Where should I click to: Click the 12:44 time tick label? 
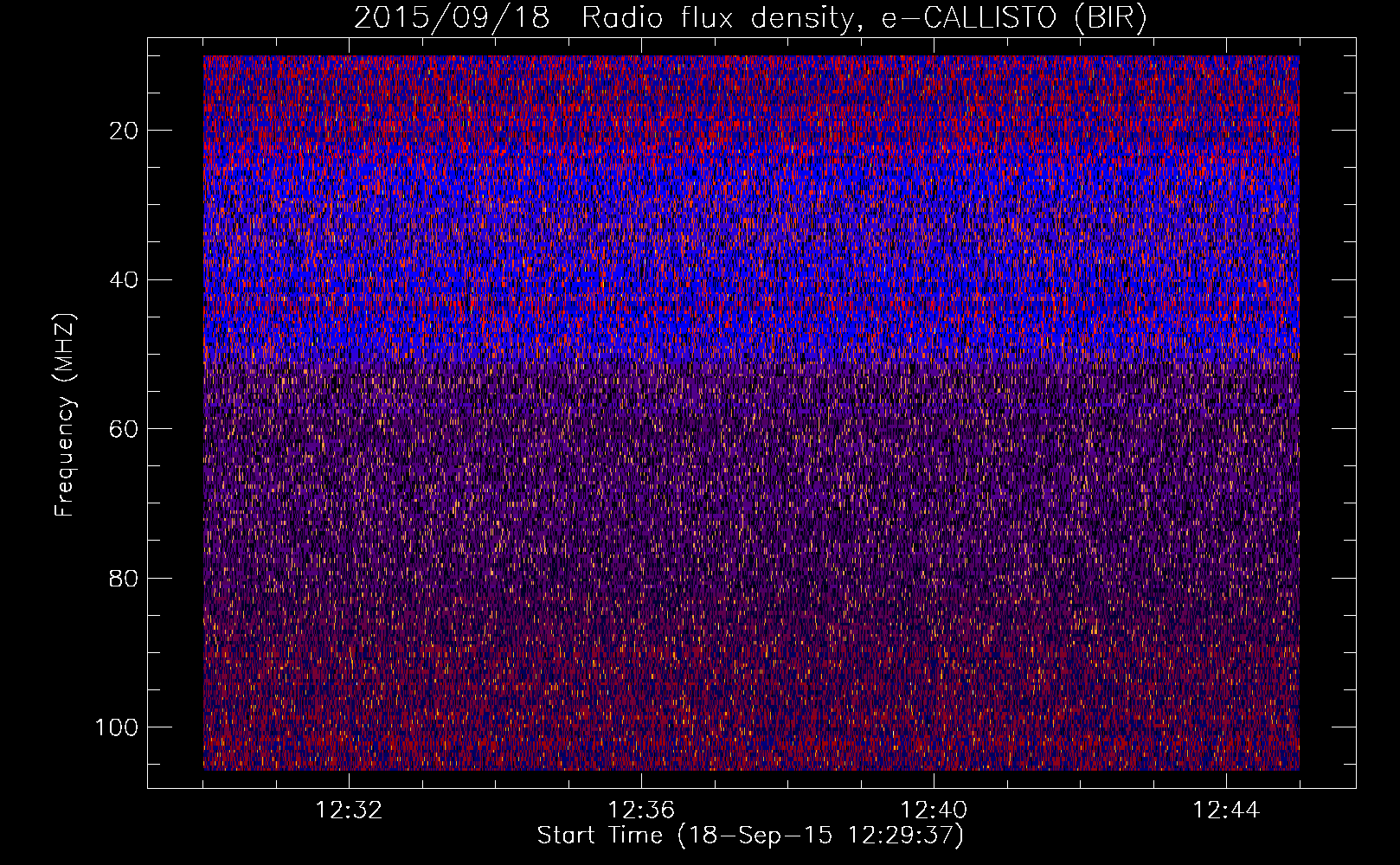pyautogui.click(x=1226, y=811)
